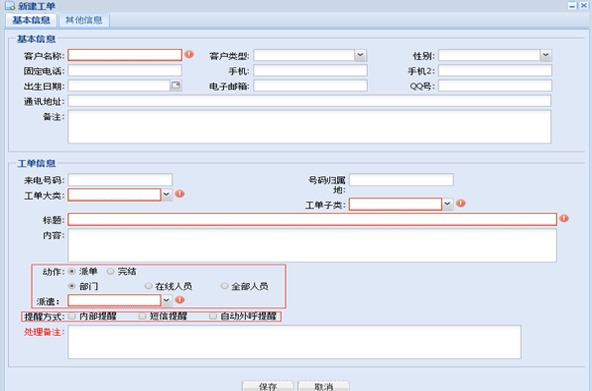This screenshot has height=391, width=592.
Task: Choose the 在线人员 radio option
Action: pyautogui.click(x=148, y=286)
